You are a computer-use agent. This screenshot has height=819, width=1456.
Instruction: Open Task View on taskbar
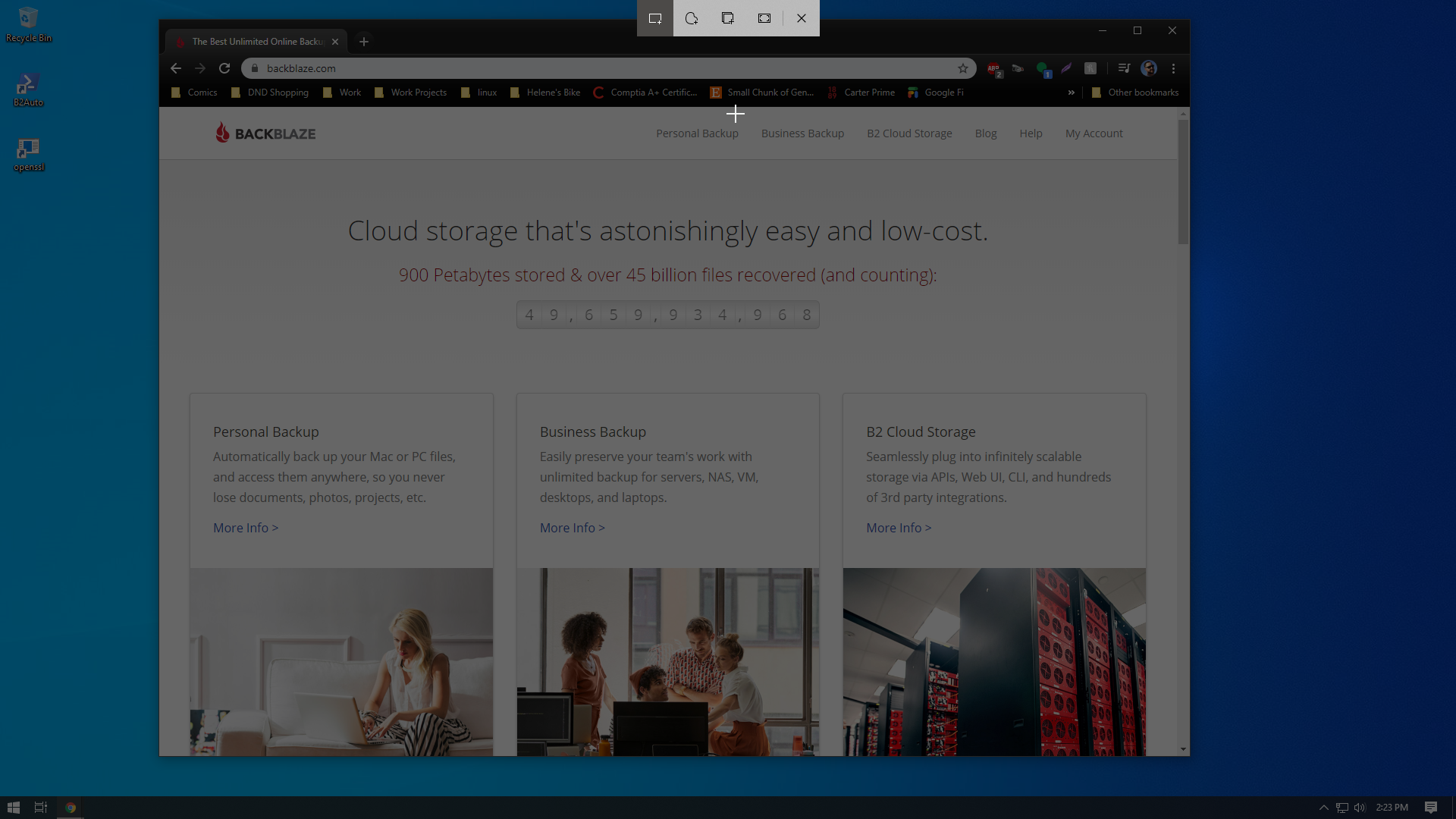41,808
